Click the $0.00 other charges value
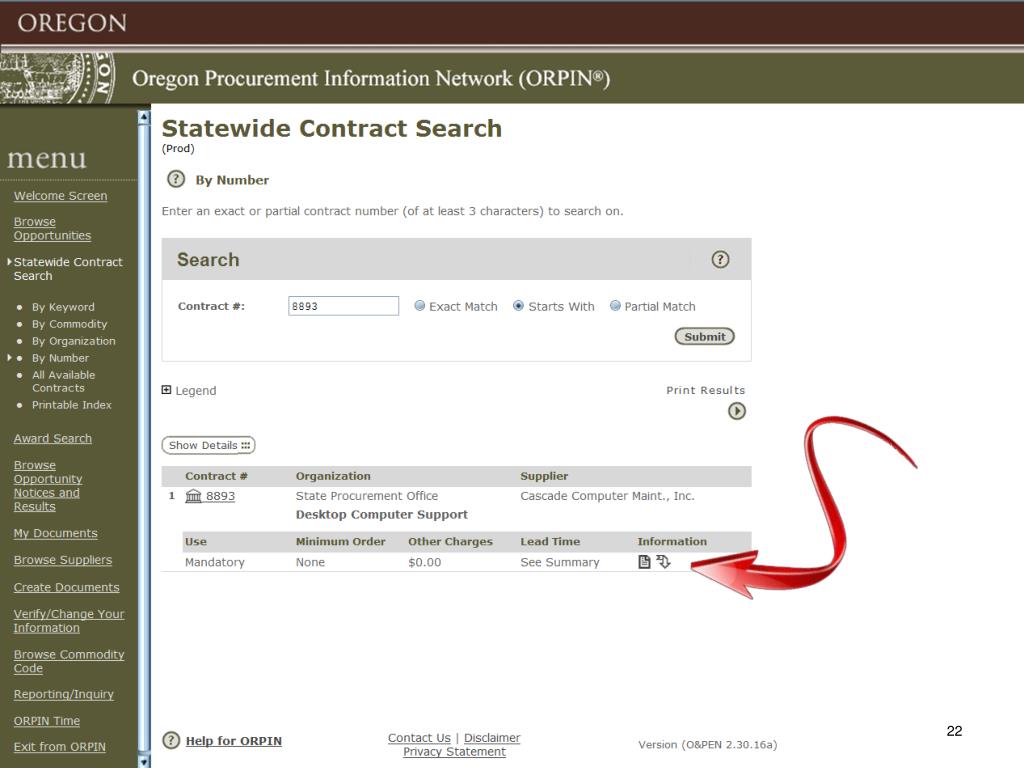Image resolution: width=1024 pixels, height=768 pixels. point(424,562)
